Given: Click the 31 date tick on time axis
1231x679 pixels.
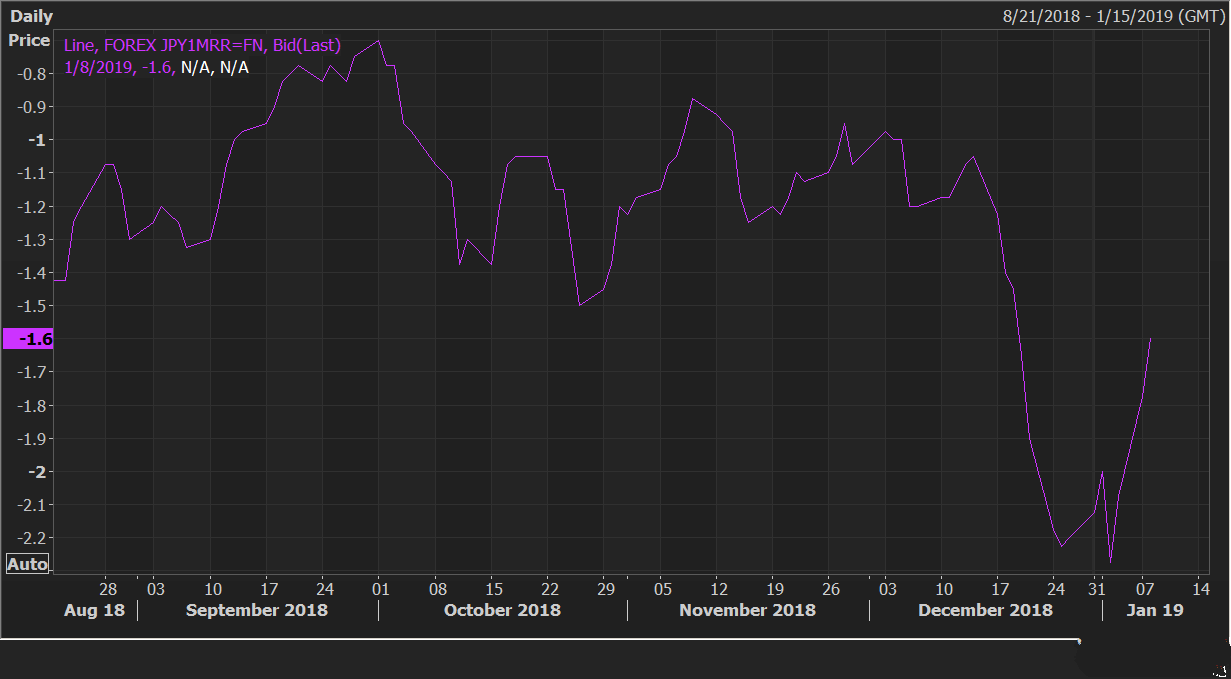Looking at the screenshot, I should pyautogui.click(x=1098, y=587).
